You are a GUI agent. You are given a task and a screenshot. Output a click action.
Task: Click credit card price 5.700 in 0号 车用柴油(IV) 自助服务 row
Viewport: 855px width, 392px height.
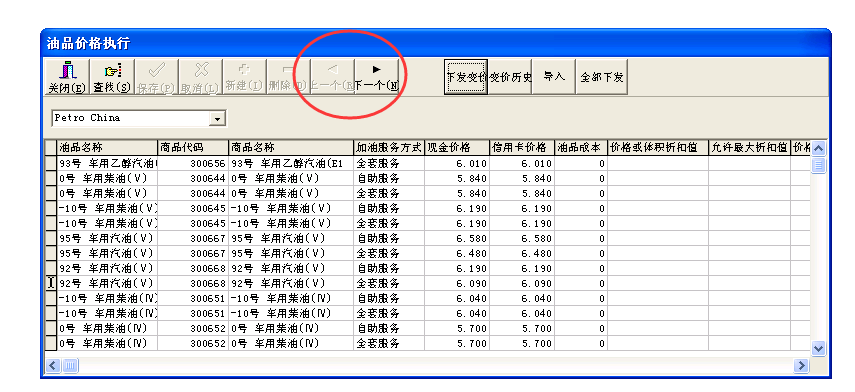click(522, 328)
